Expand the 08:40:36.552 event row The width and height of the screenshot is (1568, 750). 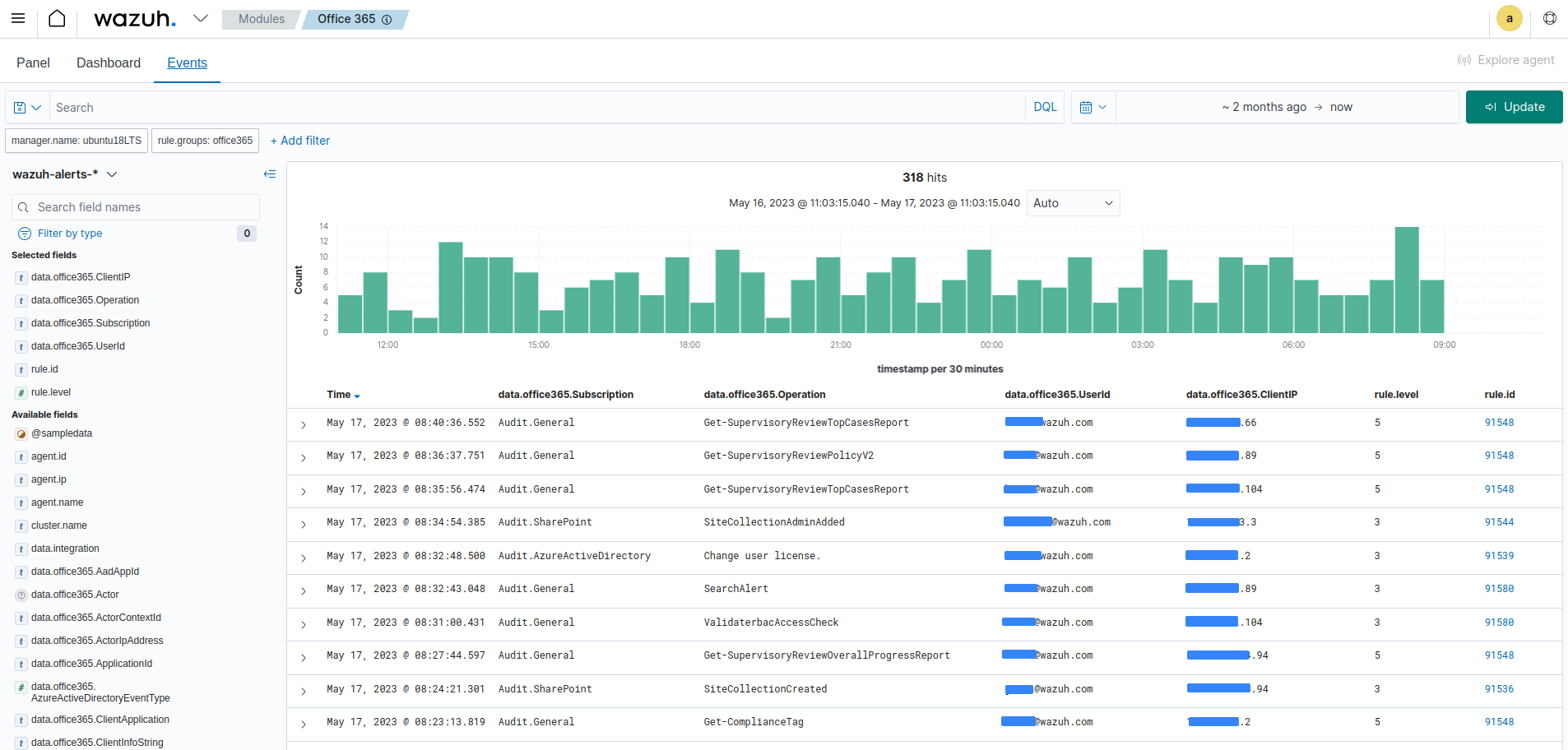point(304,425)
